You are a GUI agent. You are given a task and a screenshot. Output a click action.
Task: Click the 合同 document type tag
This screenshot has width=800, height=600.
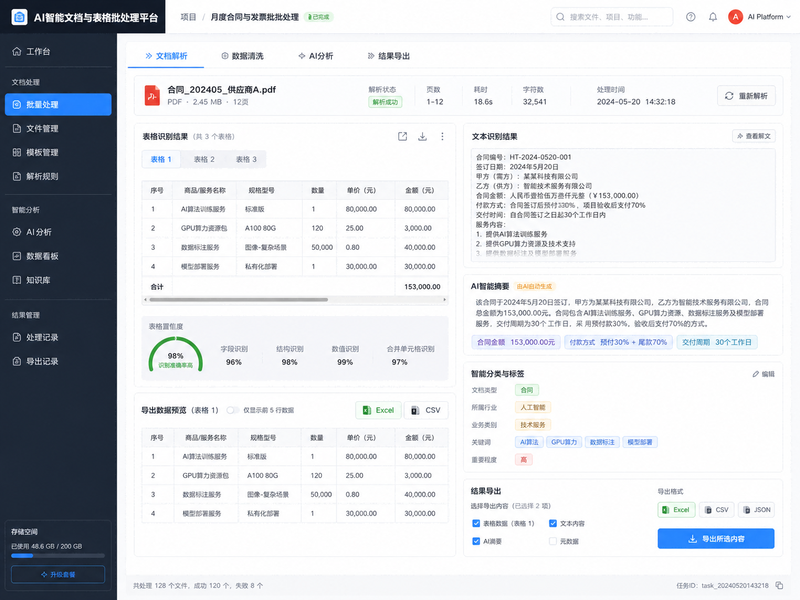pyautogui.click(x=527, y=390)
